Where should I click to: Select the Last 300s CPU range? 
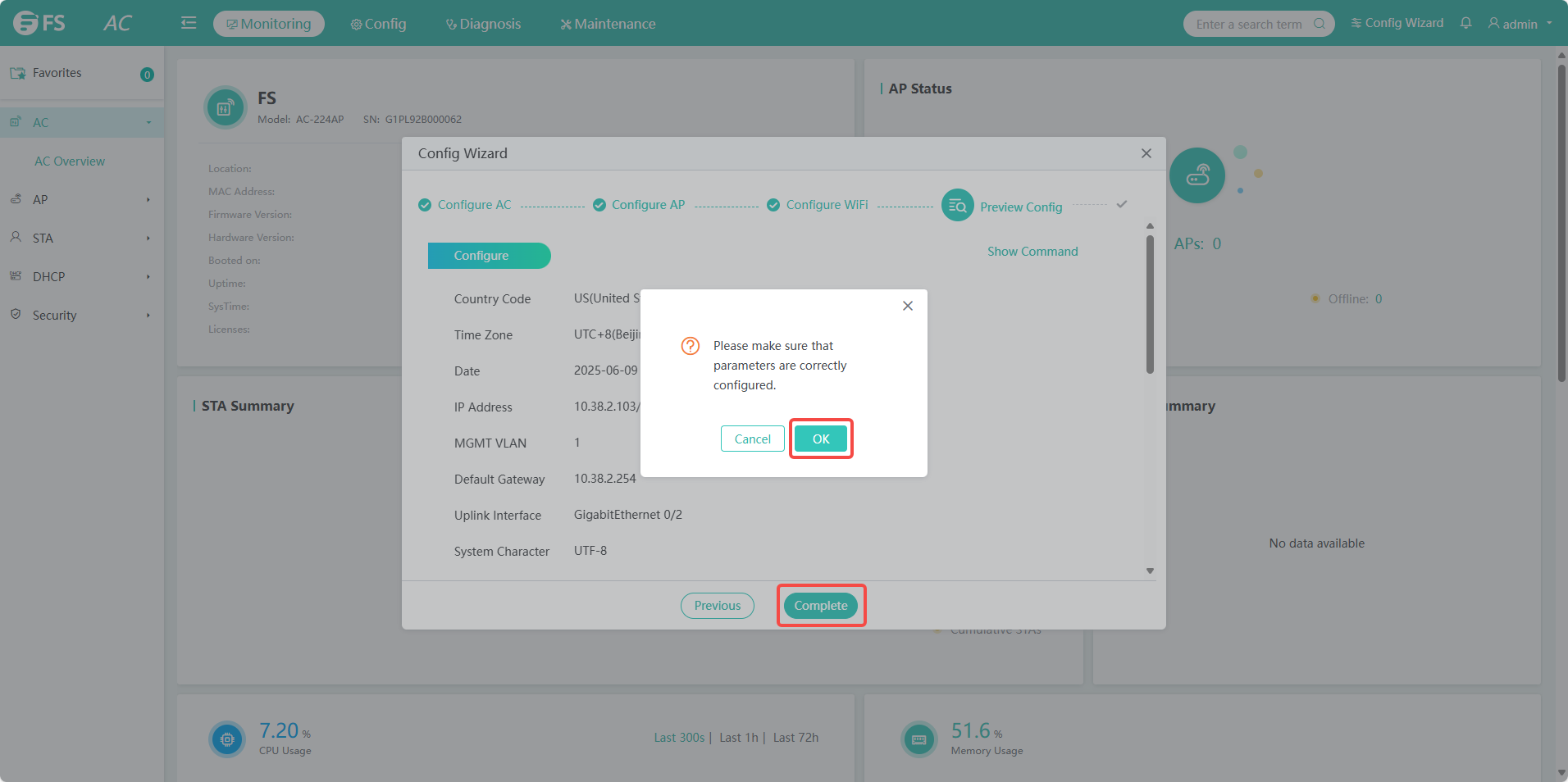pyautogui.click(x=679, y=738)
